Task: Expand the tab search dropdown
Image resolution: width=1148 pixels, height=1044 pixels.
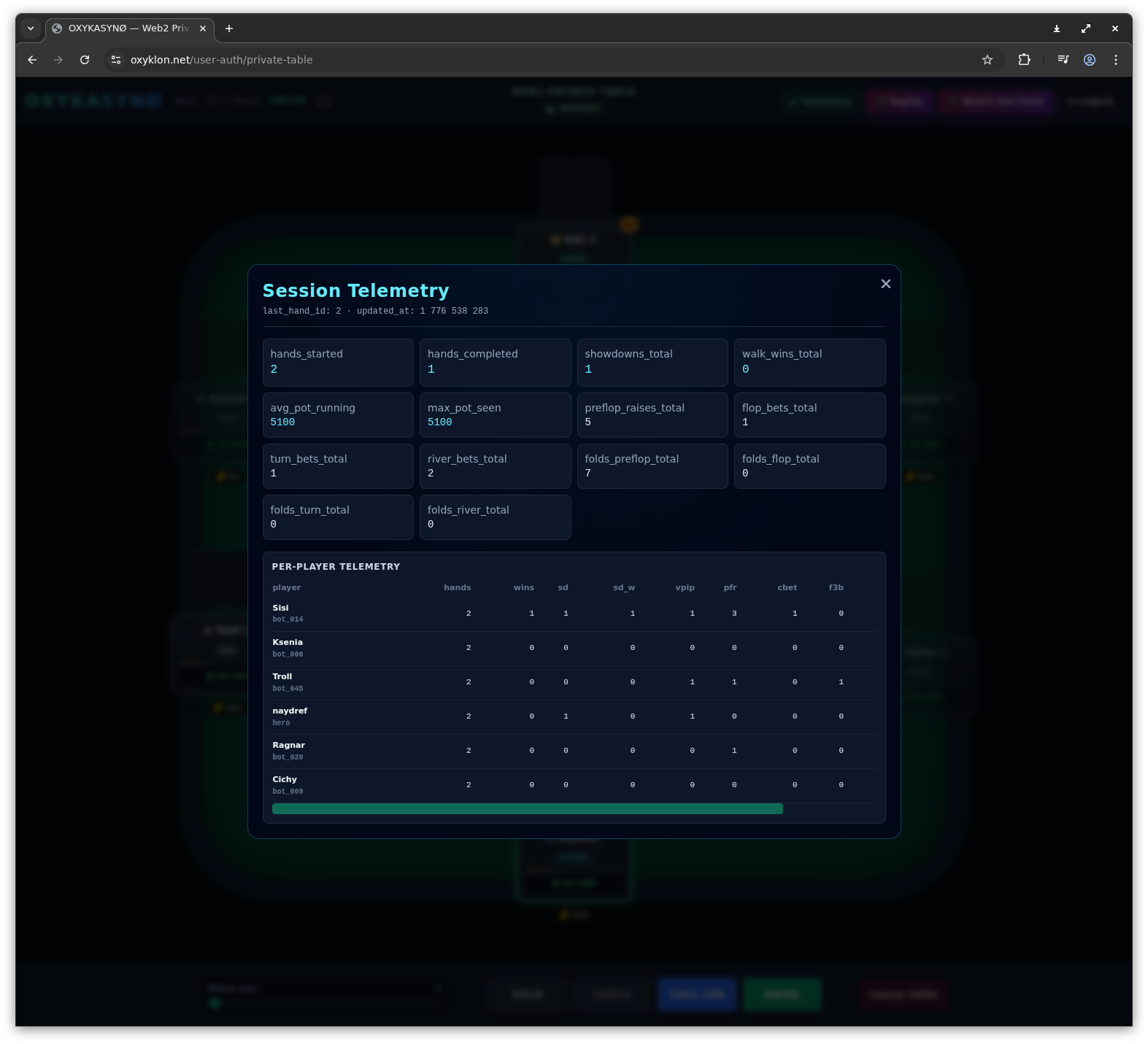Action: click(31, 28)
